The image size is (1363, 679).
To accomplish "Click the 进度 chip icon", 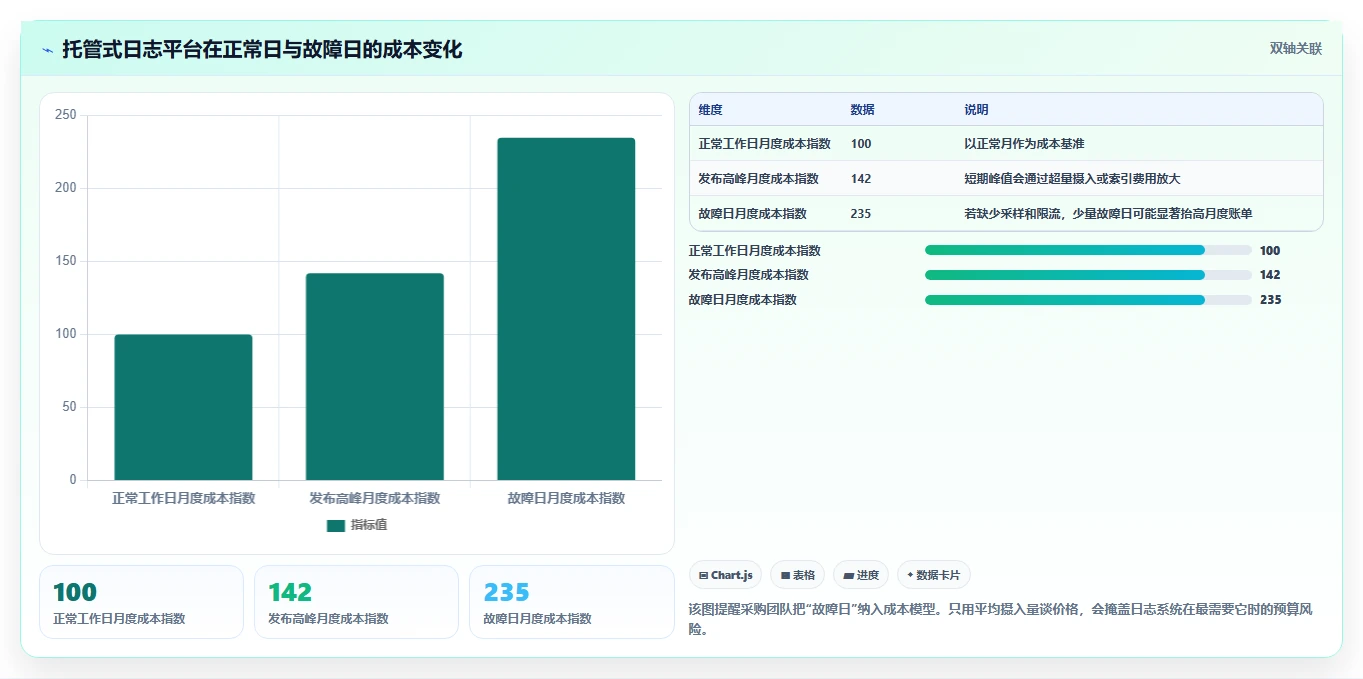I will coord(848,576).
